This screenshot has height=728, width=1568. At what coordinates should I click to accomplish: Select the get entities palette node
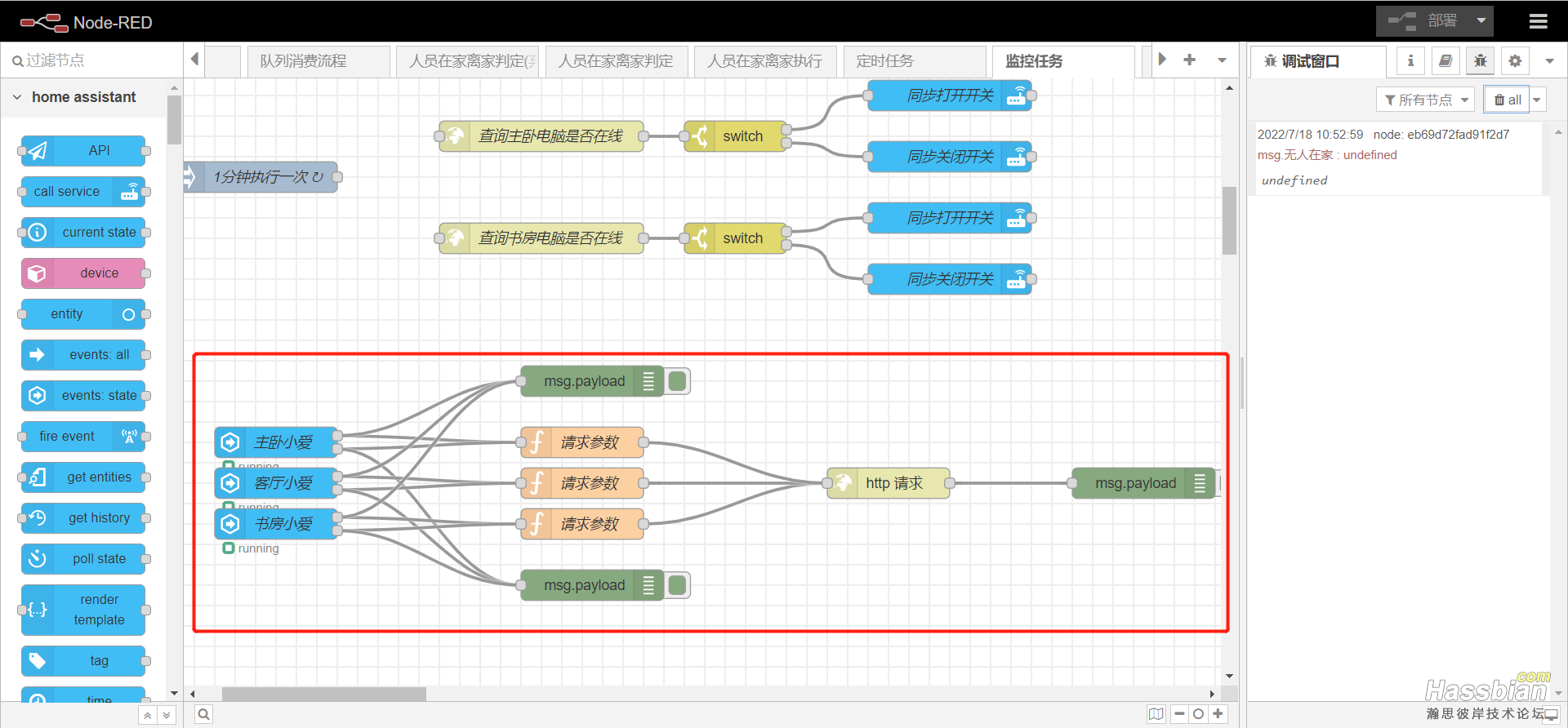(83, 477)
